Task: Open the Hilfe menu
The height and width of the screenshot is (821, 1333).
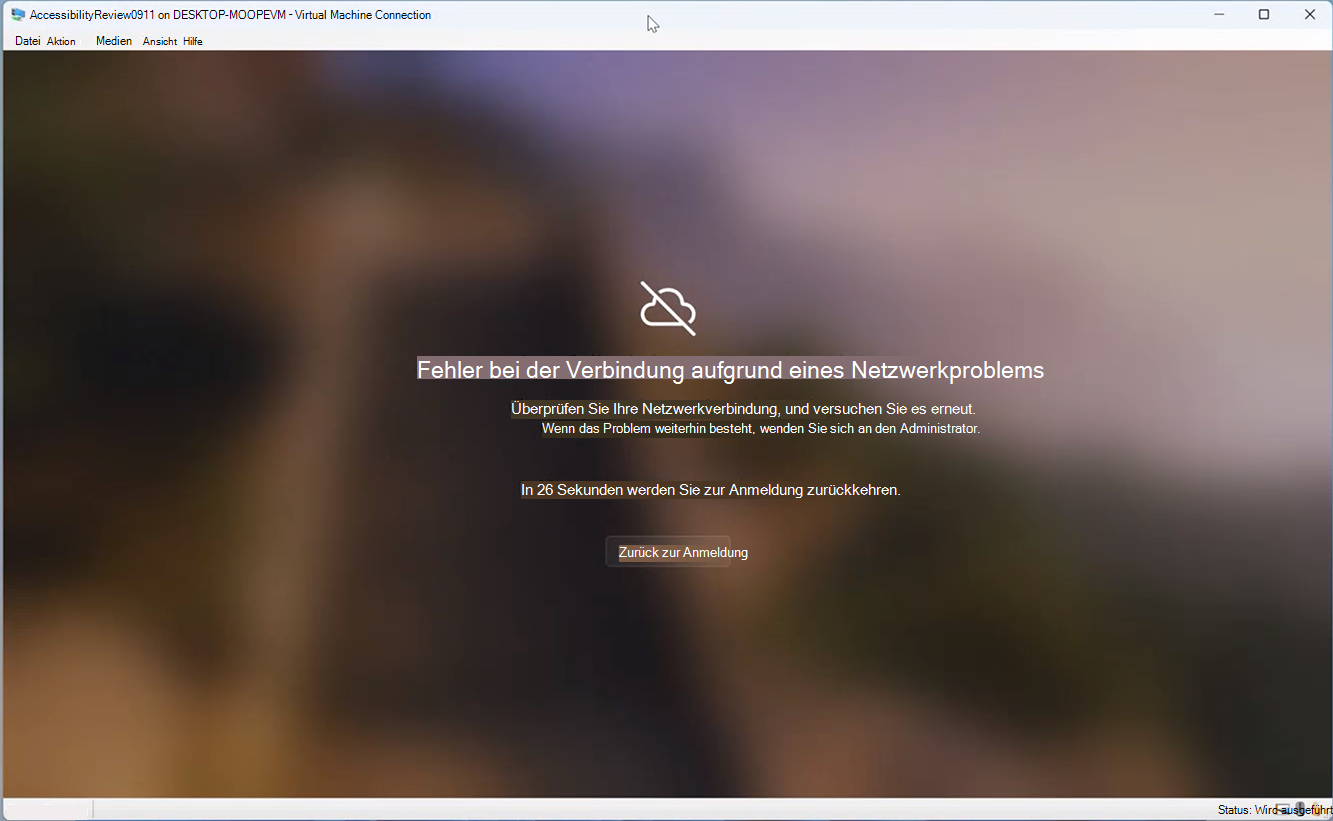Action: coord(193,41)
